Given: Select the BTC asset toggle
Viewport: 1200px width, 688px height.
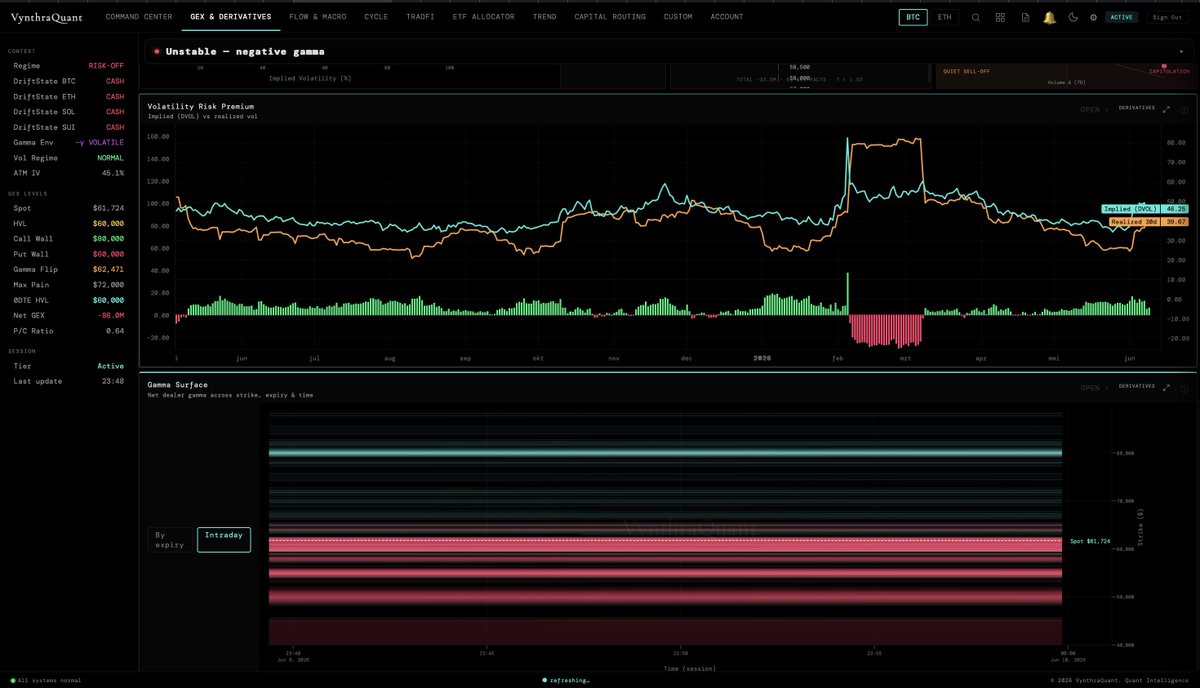Looking at the screenshot, I should [x=913, y=17].
